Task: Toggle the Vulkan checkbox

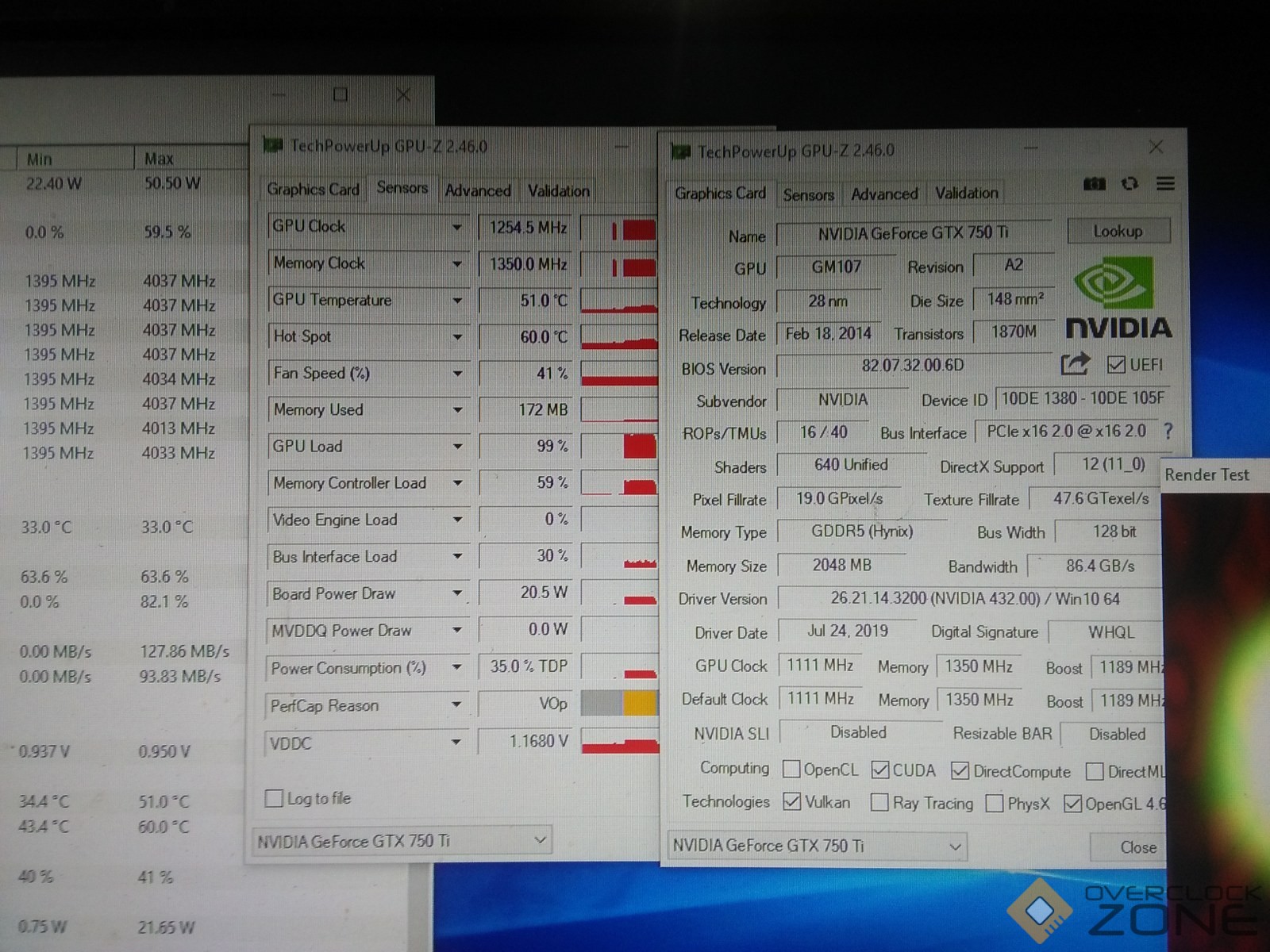Action: pos(791,801)
